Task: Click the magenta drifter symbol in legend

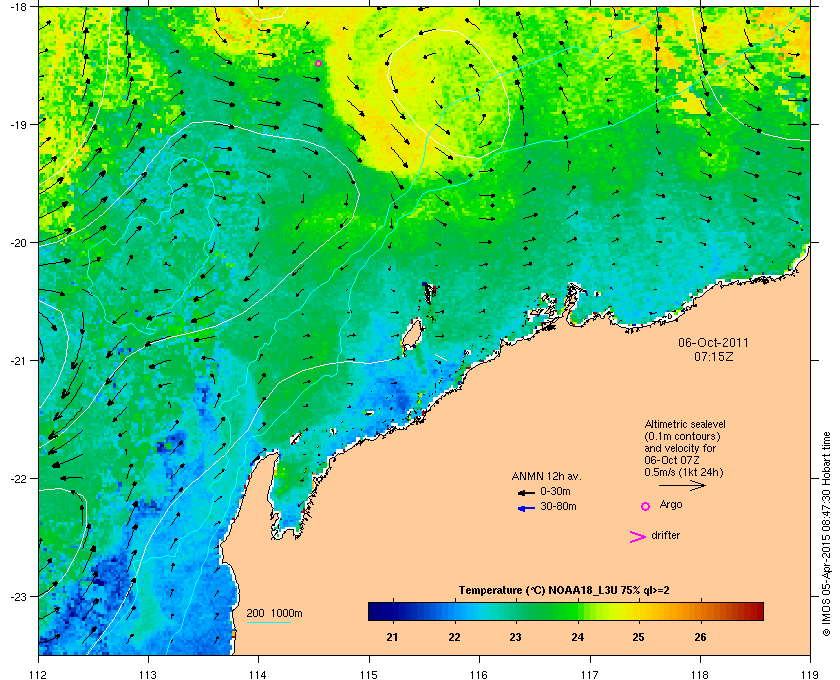Action: [x=638, y=537]
